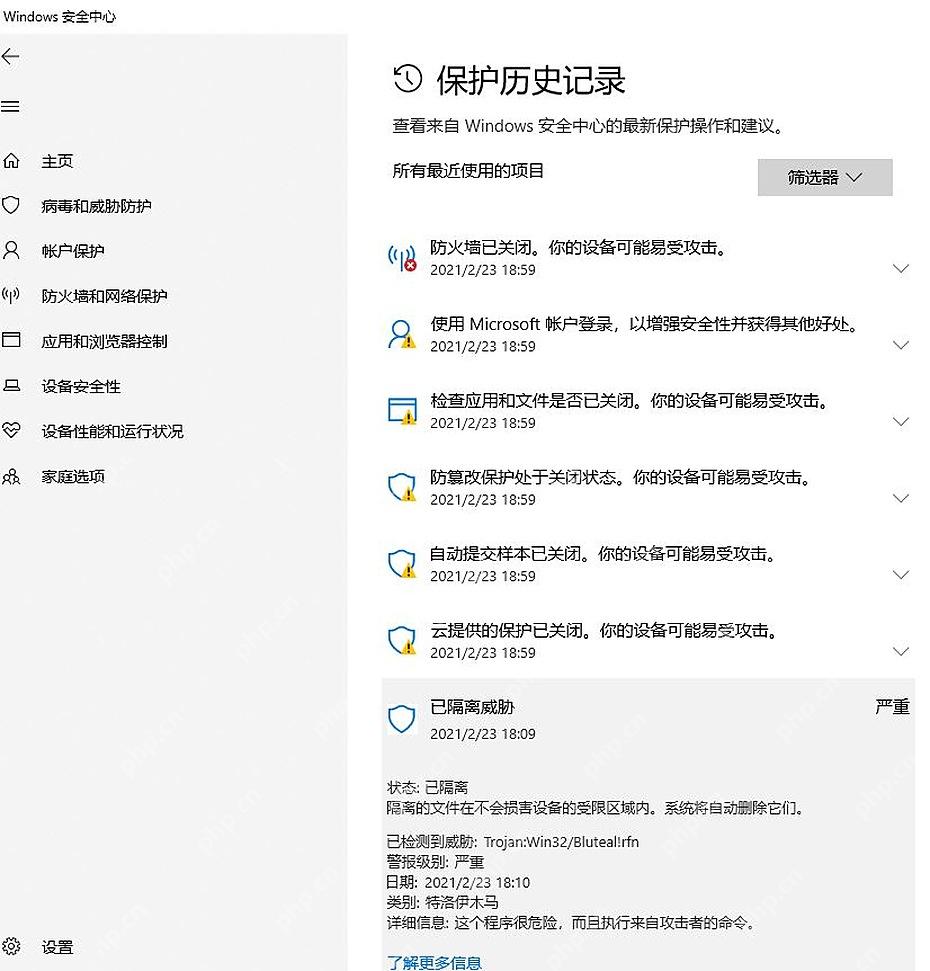Click the firewall off alert icon

[402, 258]
